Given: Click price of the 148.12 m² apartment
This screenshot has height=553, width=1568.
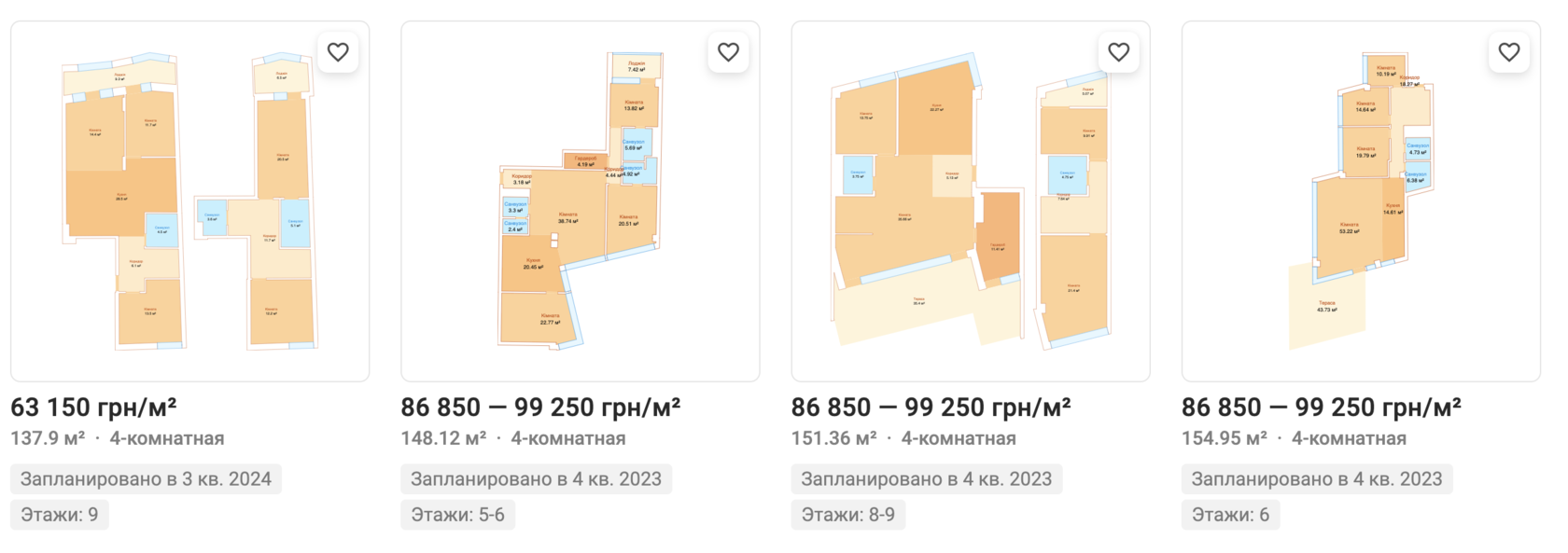Looking at the screenshot, I should (x=540, y=408).
